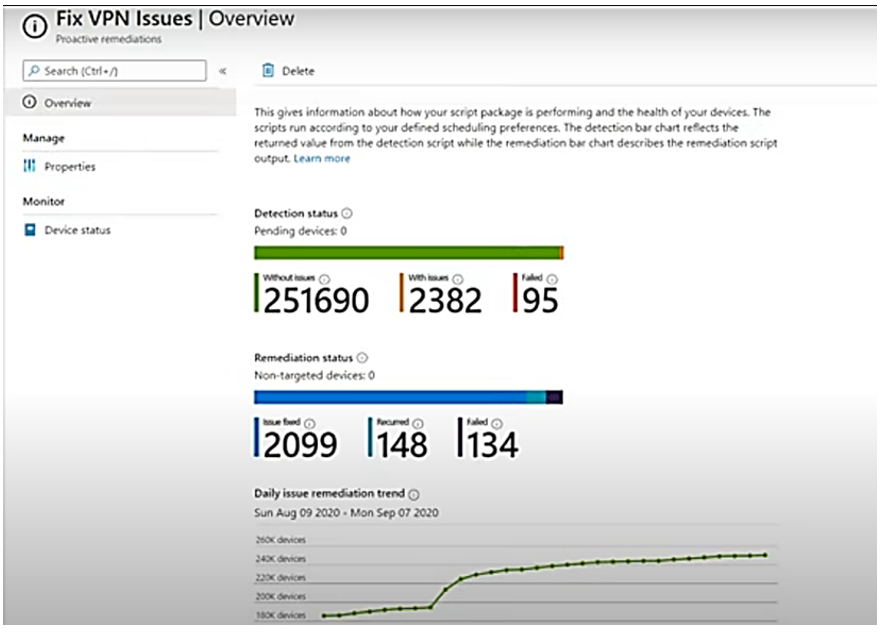
Task: Click info icon beside detection Failed
Action: (552, 279)
